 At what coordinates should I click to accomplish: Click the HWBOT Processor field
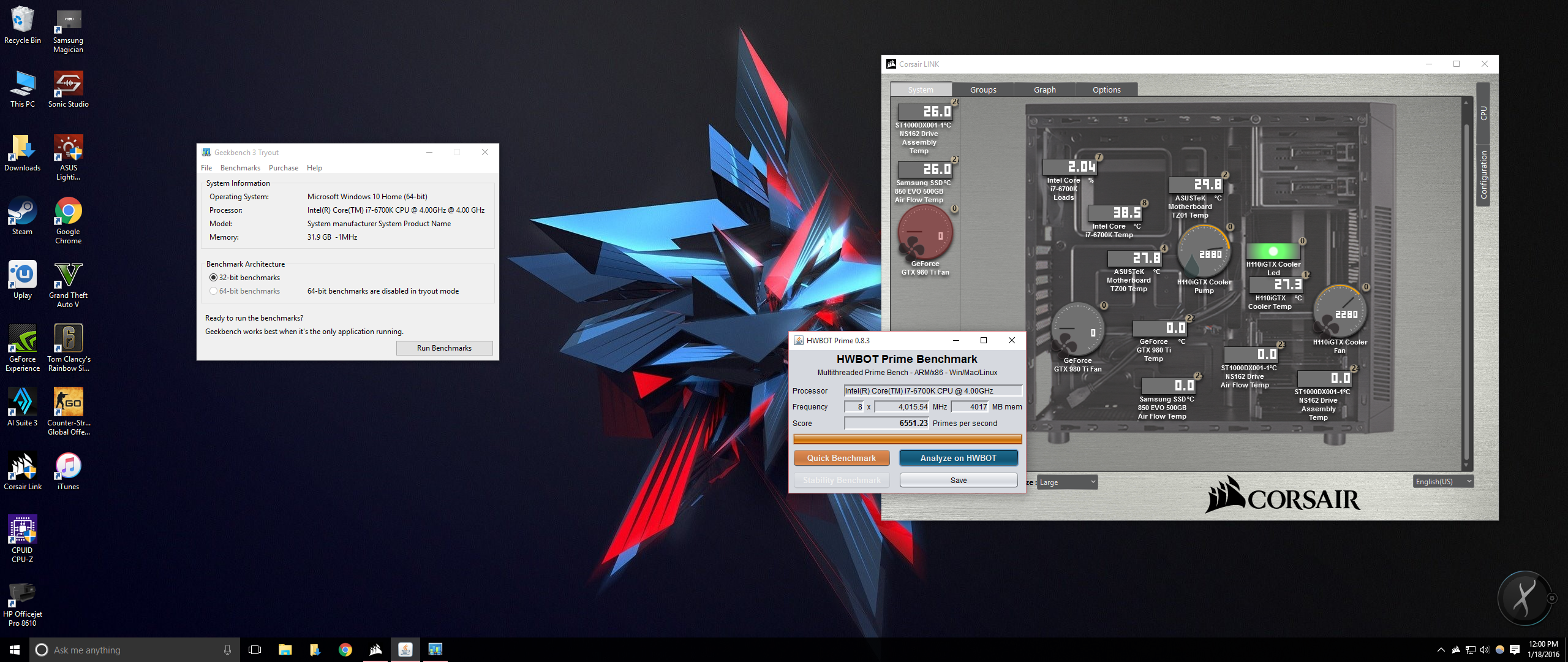coord(933,391)
